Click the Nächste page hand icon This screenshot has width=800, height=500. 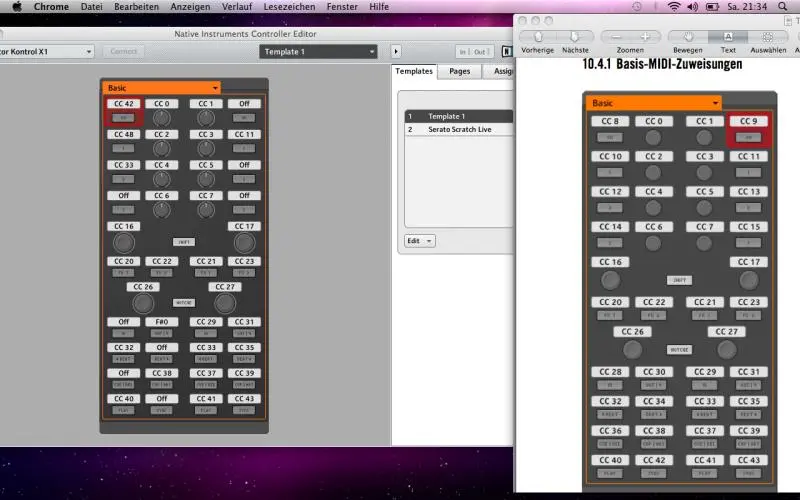click(x=575, y=36)
